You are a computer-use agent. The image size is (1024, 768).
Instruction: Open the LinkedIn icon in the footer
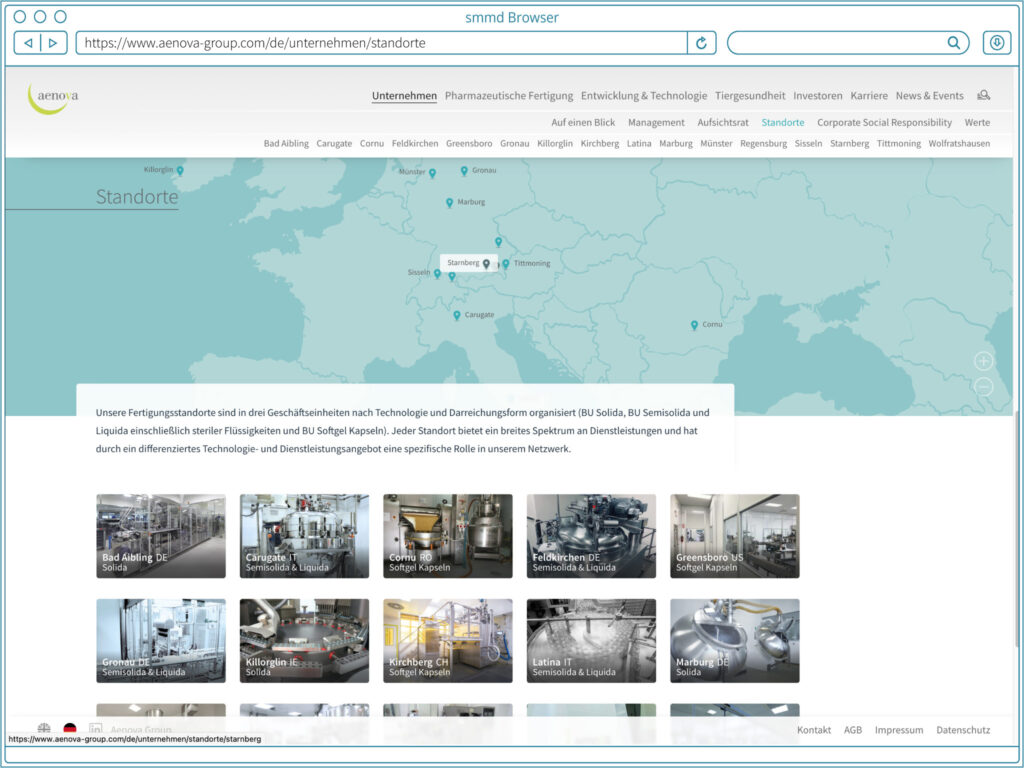(x=95, y=728)
